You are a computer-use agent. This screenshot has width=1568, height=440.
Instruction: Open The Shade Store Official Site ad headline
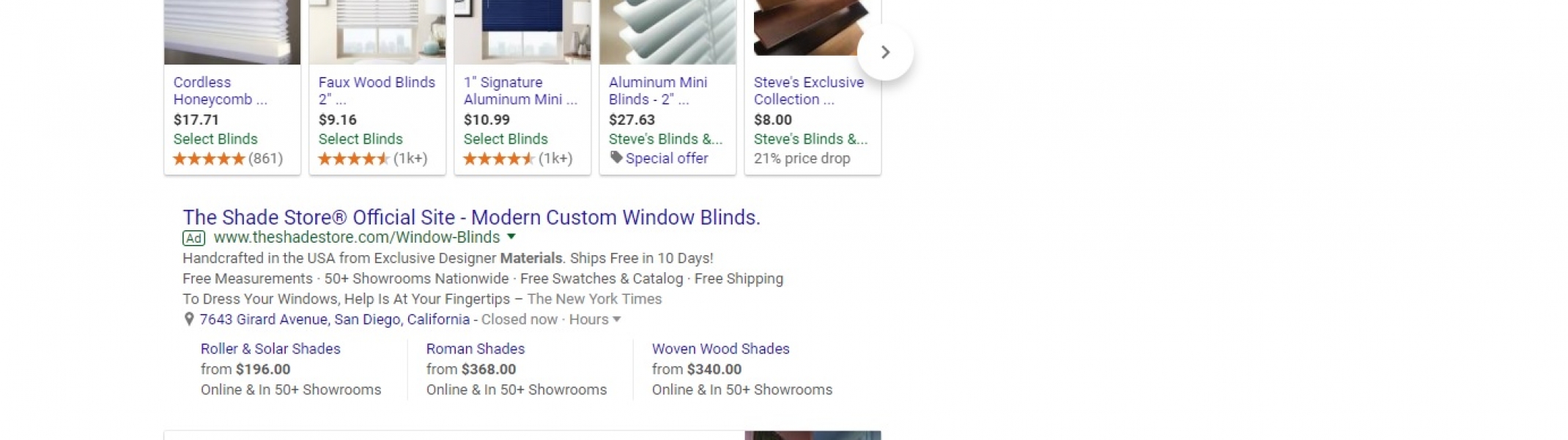click(x=472, y=217)
